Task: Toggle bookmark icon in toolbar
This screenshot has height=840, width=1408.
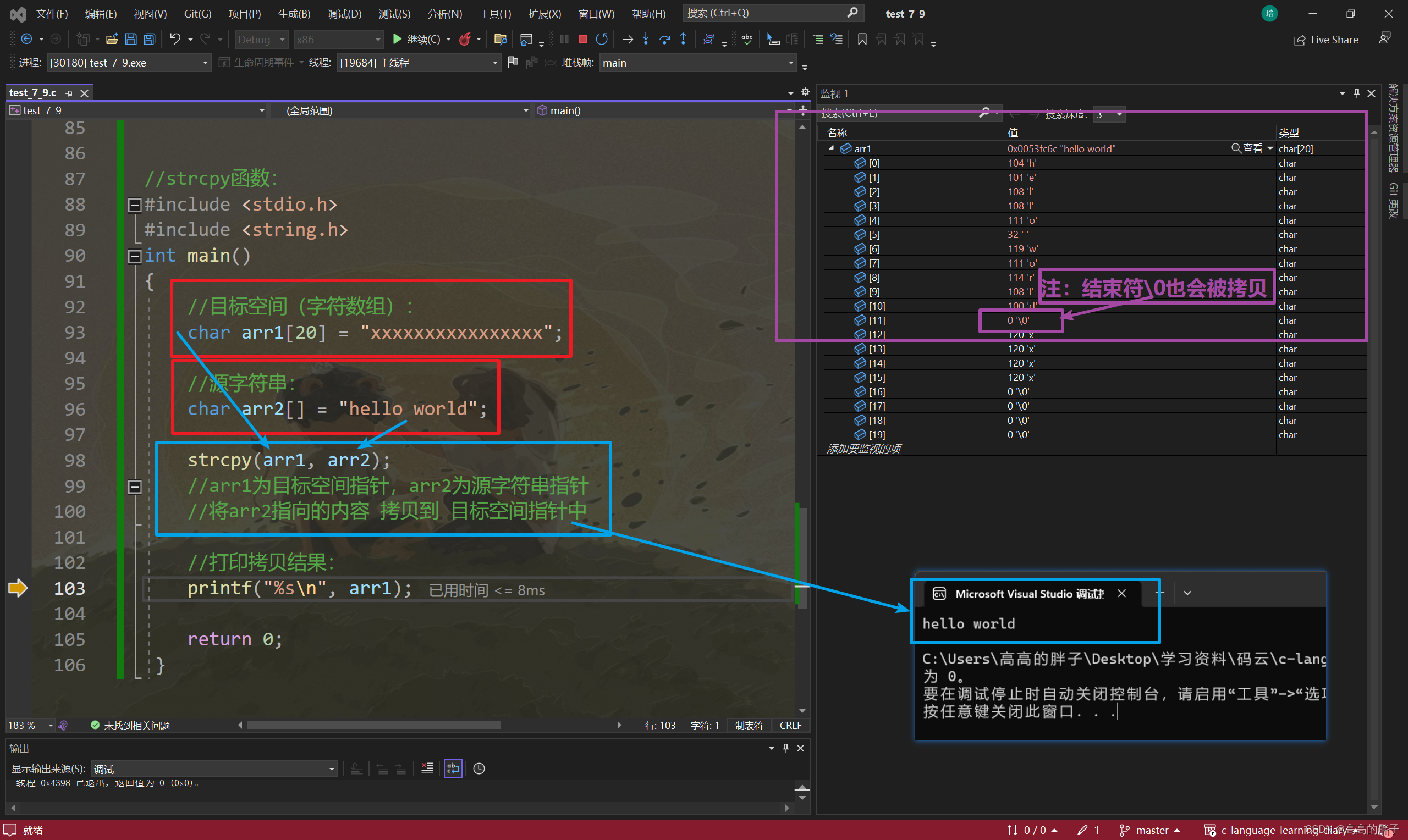Action: point(862,39)
